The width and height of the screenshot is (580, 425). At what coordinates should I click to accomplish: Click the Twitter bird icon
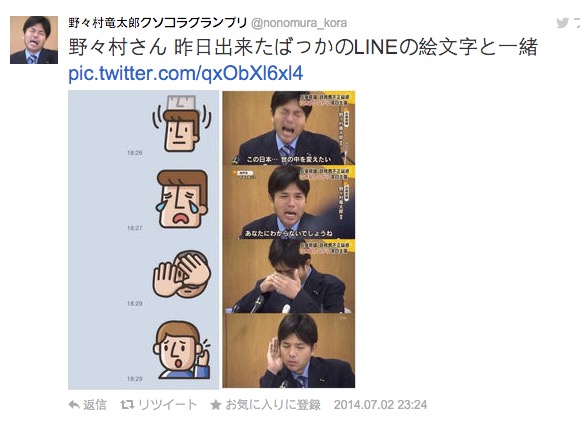click(562, 23)
